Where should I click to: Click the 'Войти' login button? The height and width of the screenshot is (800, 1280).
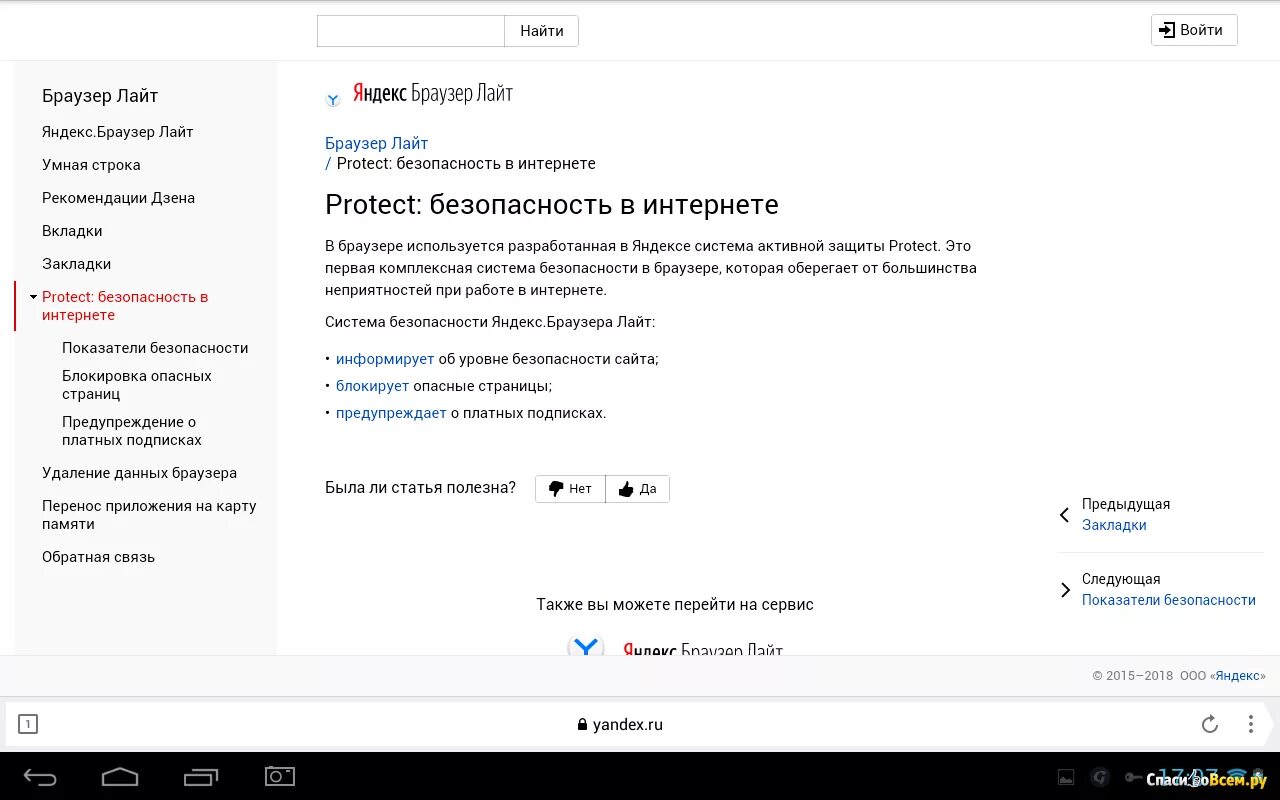1194,30
